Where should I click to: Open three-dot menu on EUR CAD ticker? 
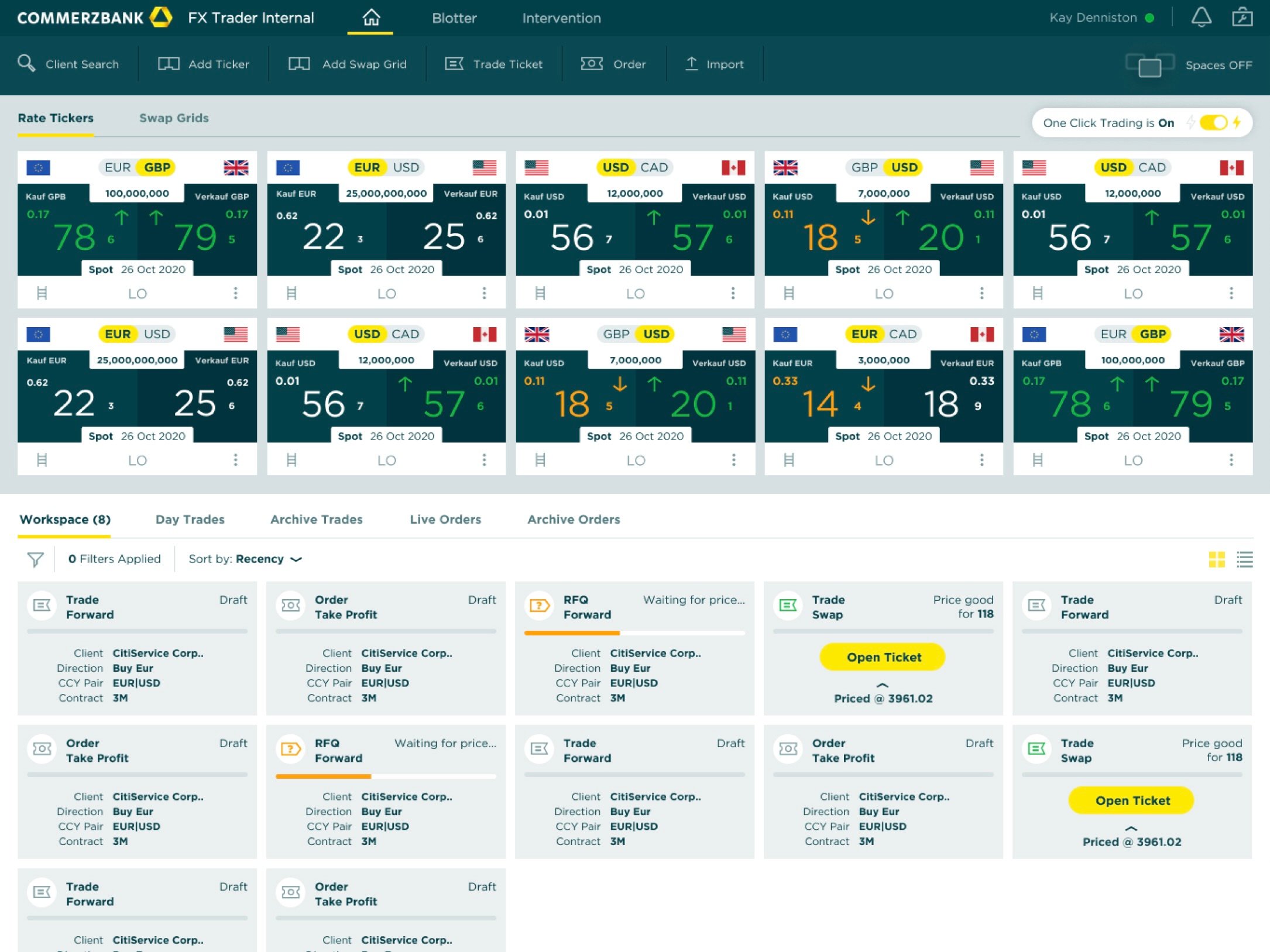[x=981, y=460]
